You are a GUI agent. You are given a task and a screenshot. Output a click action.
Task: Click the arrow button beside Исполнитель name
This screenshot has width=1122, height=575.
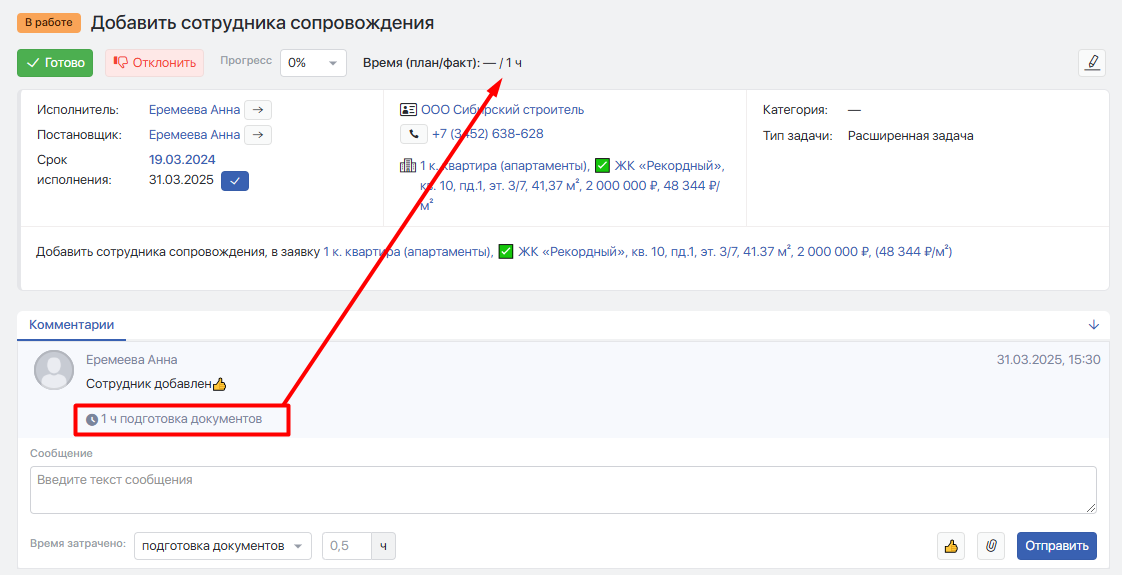click(x=258, y=110)
